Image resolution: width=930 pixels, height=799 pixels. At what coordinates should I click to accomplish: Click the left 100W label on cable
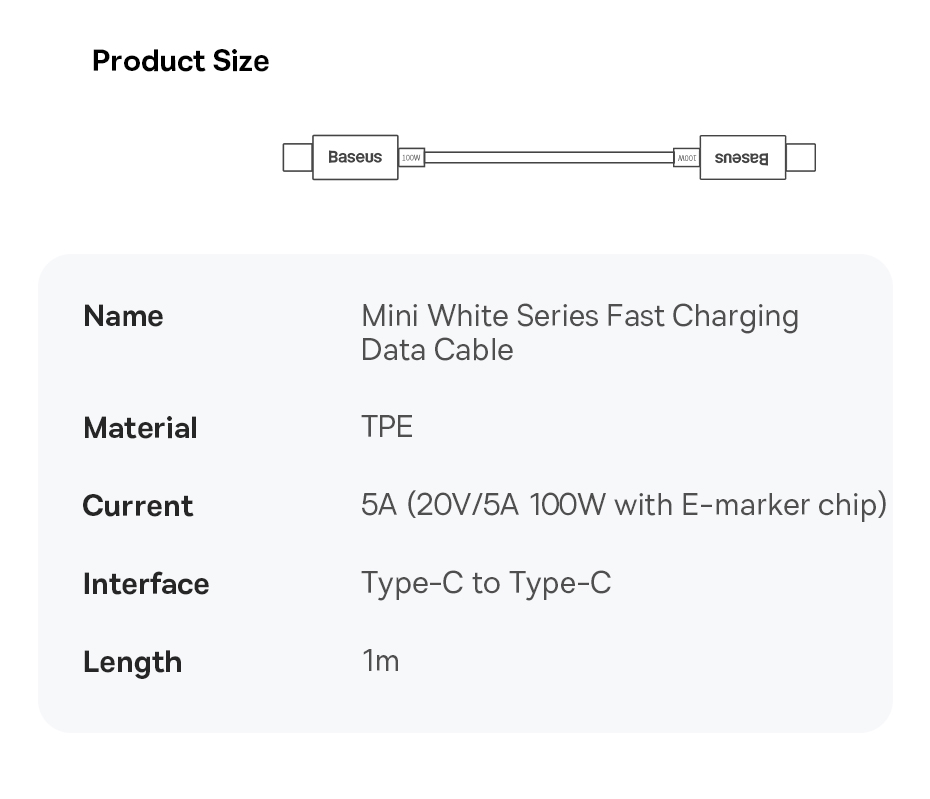pos(411,158)
